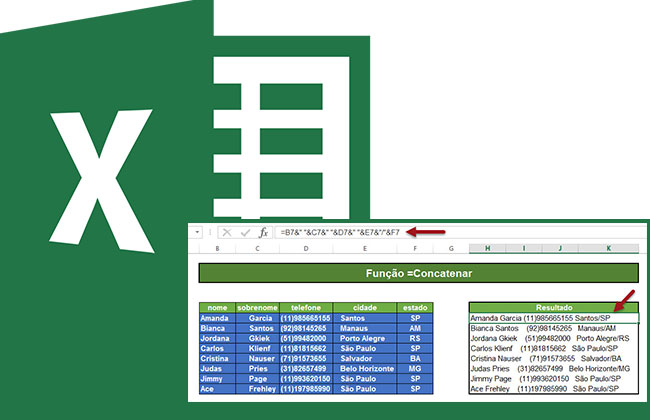The height and width of the screenshot is (420, 650).
Task: Select the state cell 'AM'
Action: pos(415,328)
